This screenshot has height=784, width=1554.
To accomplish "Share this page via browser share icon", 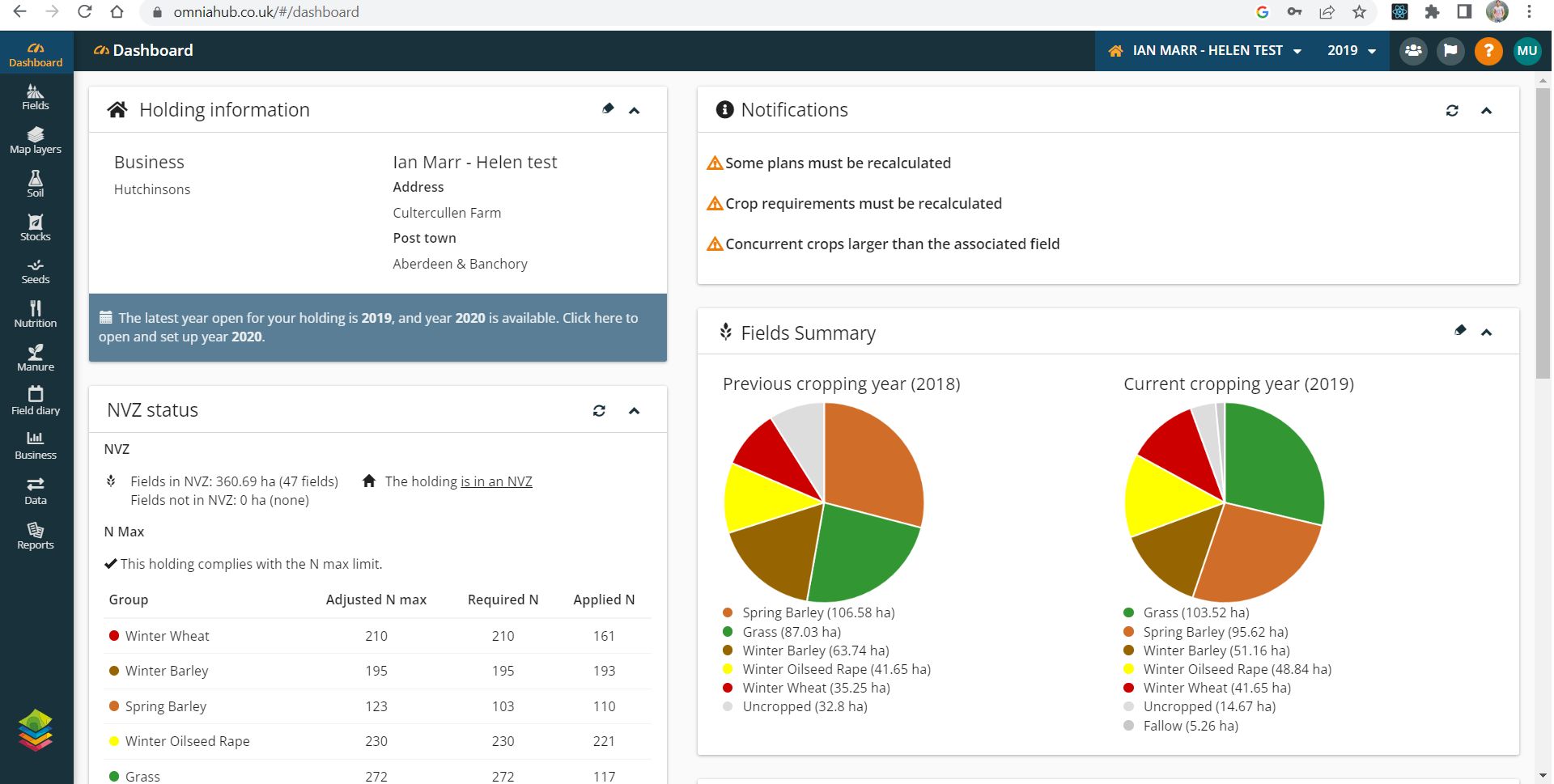I will point(1327,12).
